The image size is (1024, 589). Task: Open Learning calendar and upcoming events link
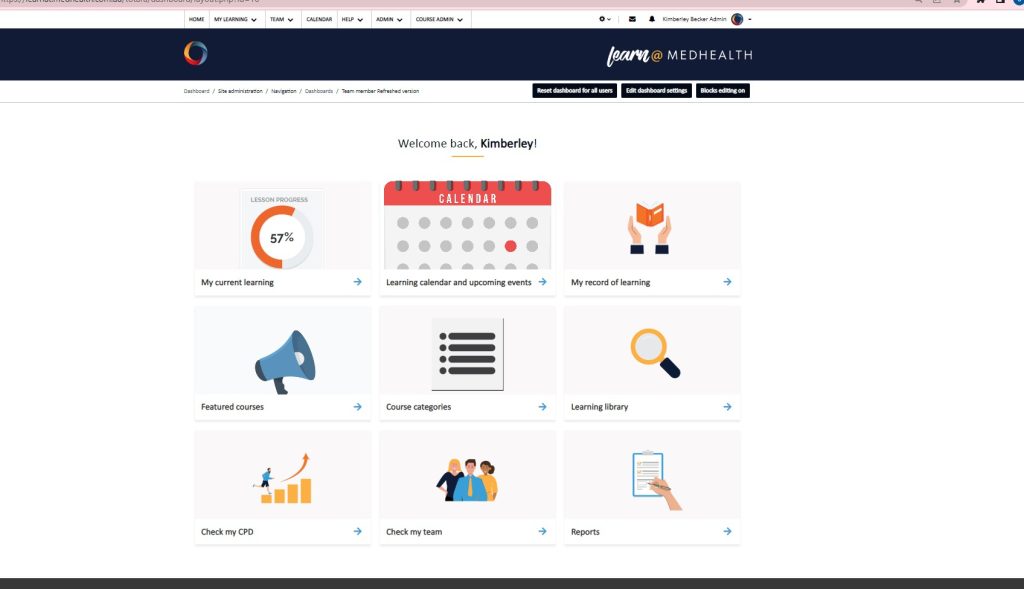coord(458,282)
